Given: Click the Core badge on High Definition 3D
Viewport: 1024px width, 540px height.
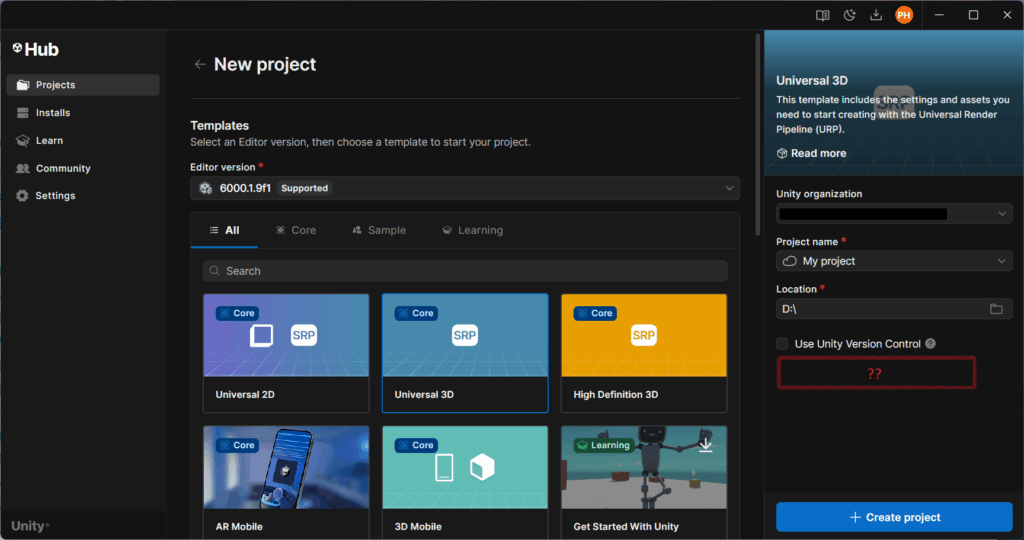Looking at the screenshot, I should (x=595, y=313).
